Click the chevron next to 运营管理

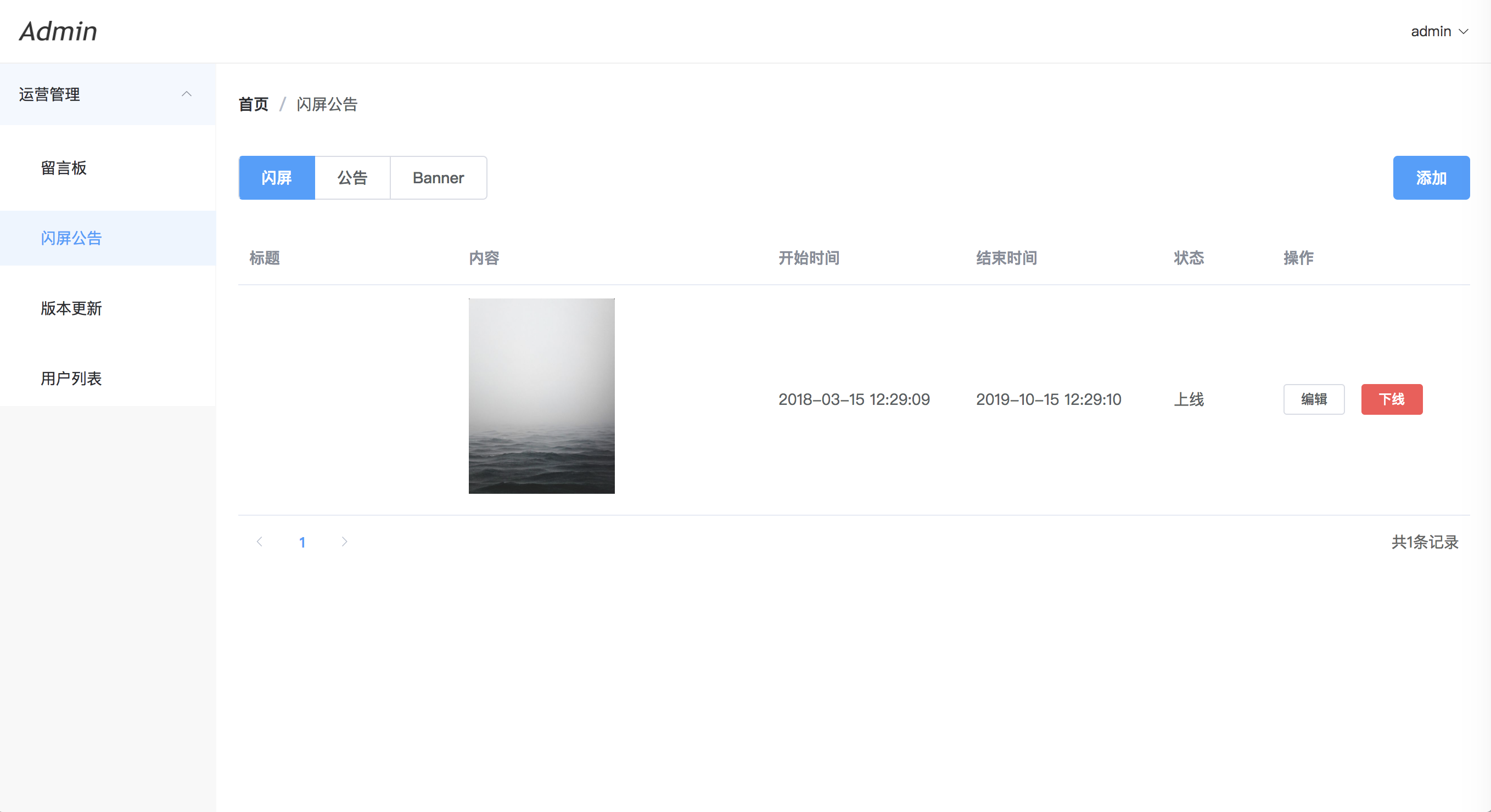[x=187, y=94]
